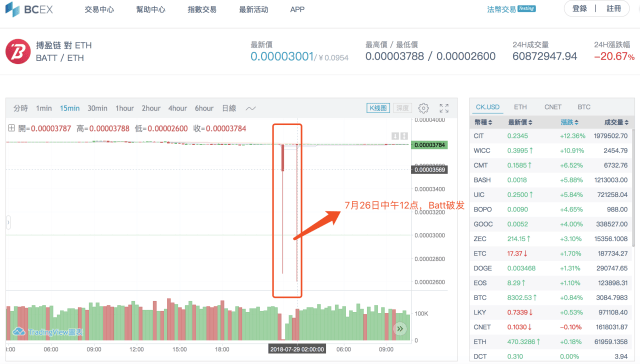Toggle fullscreen chart icon

pos(444,108)
